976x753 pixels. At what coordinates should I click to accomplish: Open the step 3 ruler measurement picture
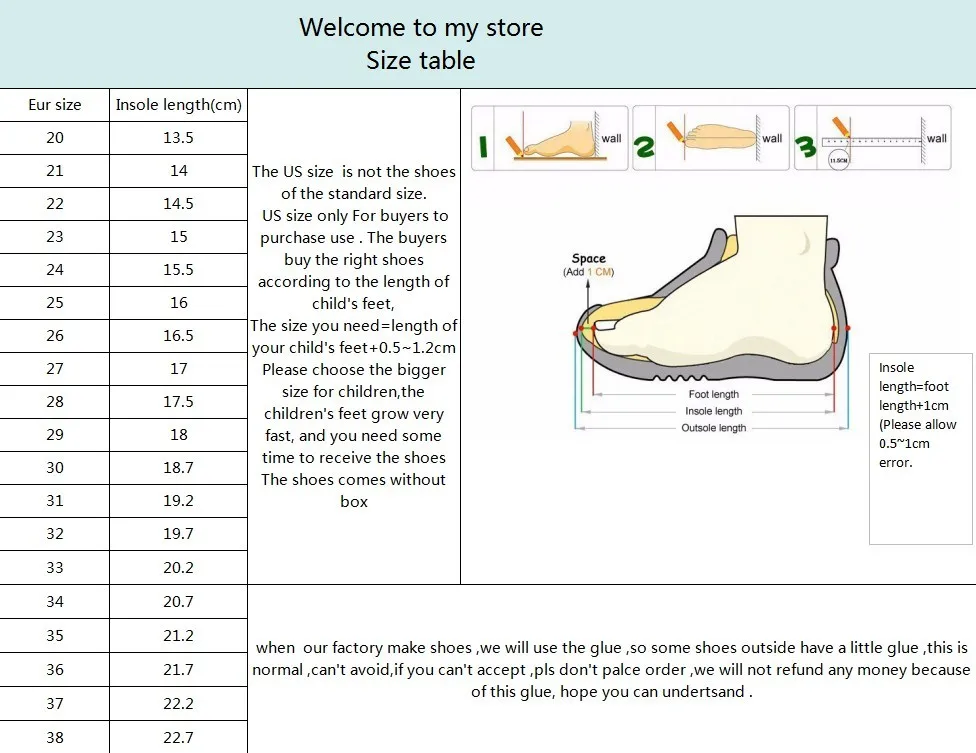(873, 138)
